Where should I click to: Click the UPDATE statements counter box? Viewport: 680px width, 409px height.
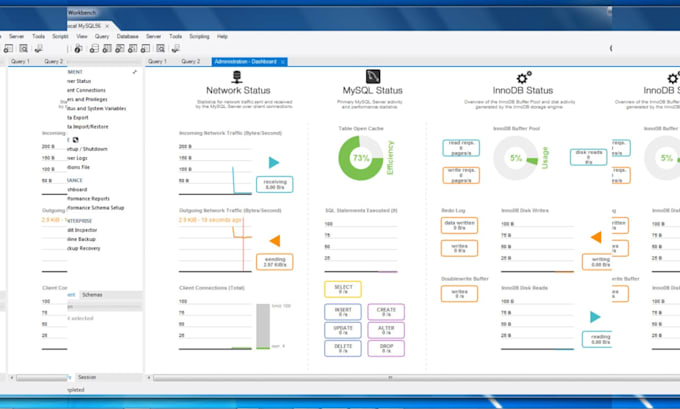tap(343, 330)
